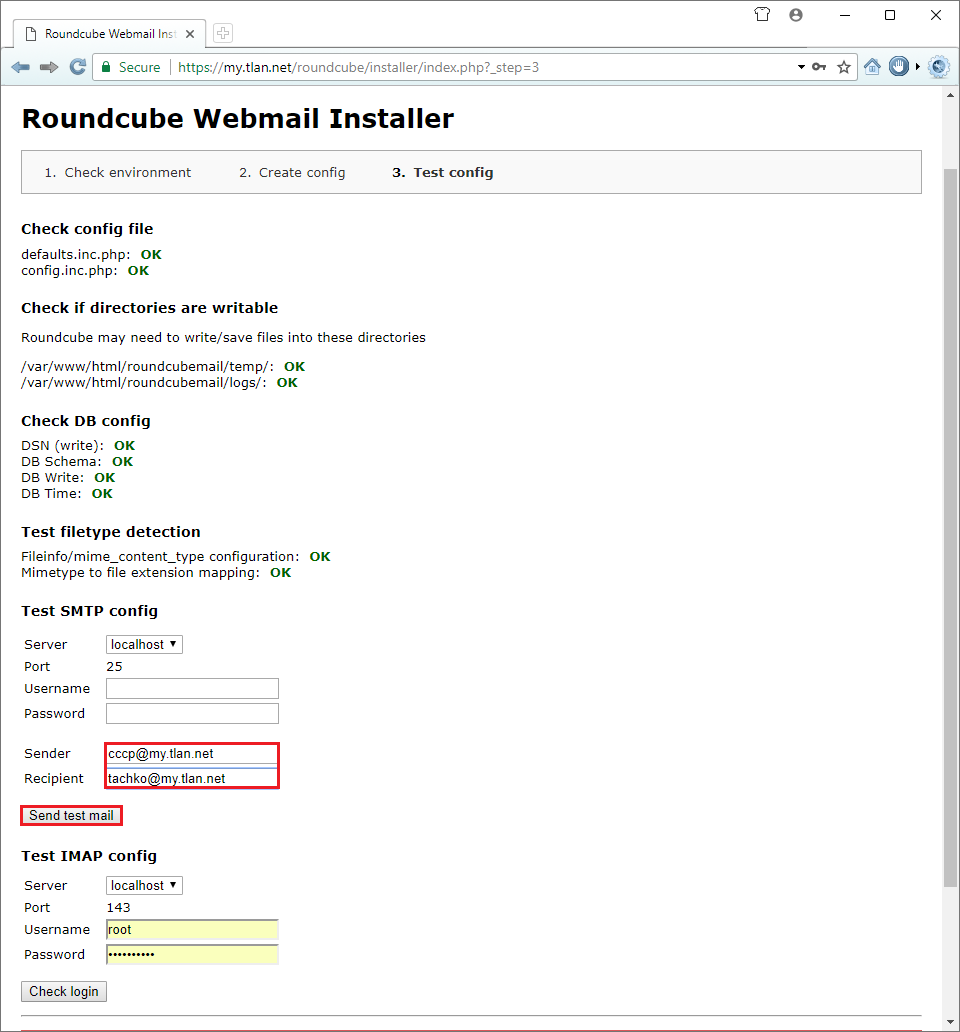Click the IMAP Username field containing root
This screenshot has width=960, height=1032.
(x=192, y=929)
